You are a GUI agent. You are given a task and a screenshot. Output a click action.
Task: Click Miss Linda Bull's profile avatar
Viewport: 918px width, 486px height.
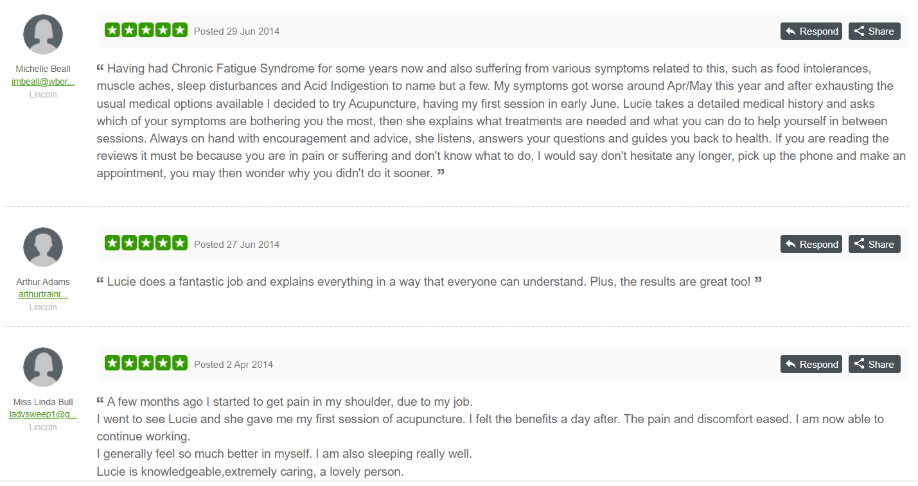coord(43,367)
